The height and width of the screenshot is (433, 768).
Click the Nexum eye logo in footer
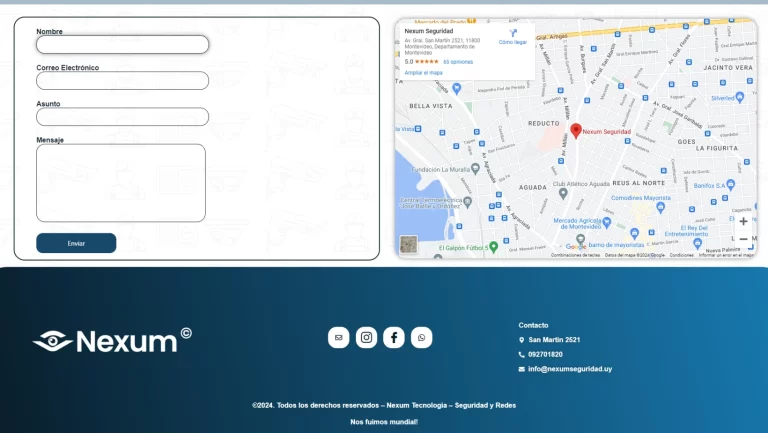click(52, 341)
